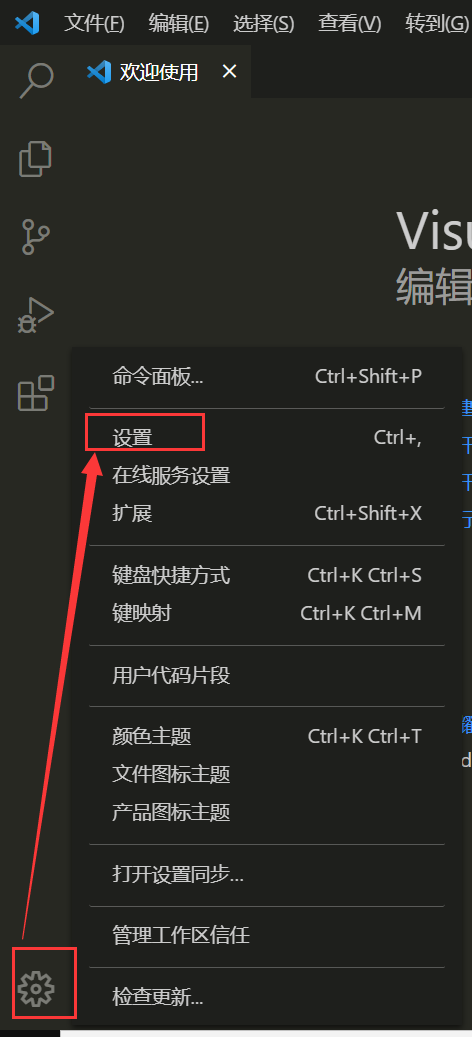This screenshot has height=1037, width=472.
Task: Choose 设置 menu entry
Action: click(267, 438)
